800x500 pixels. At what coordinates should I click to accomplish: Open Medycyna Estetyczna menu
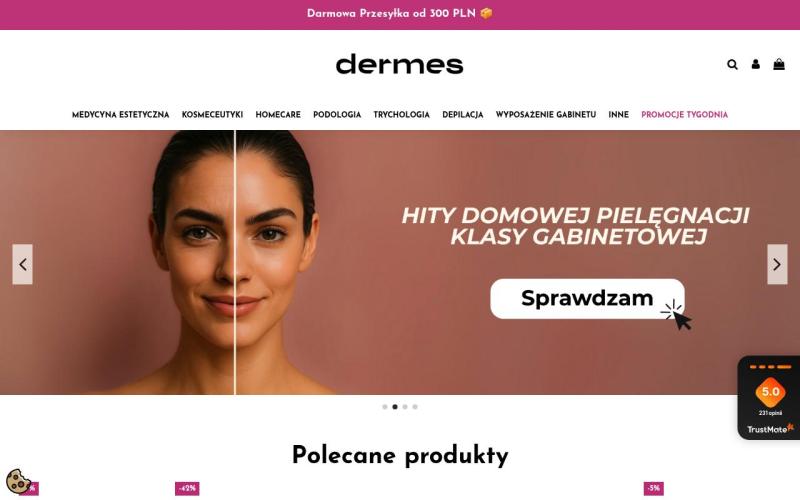point(120,115)
